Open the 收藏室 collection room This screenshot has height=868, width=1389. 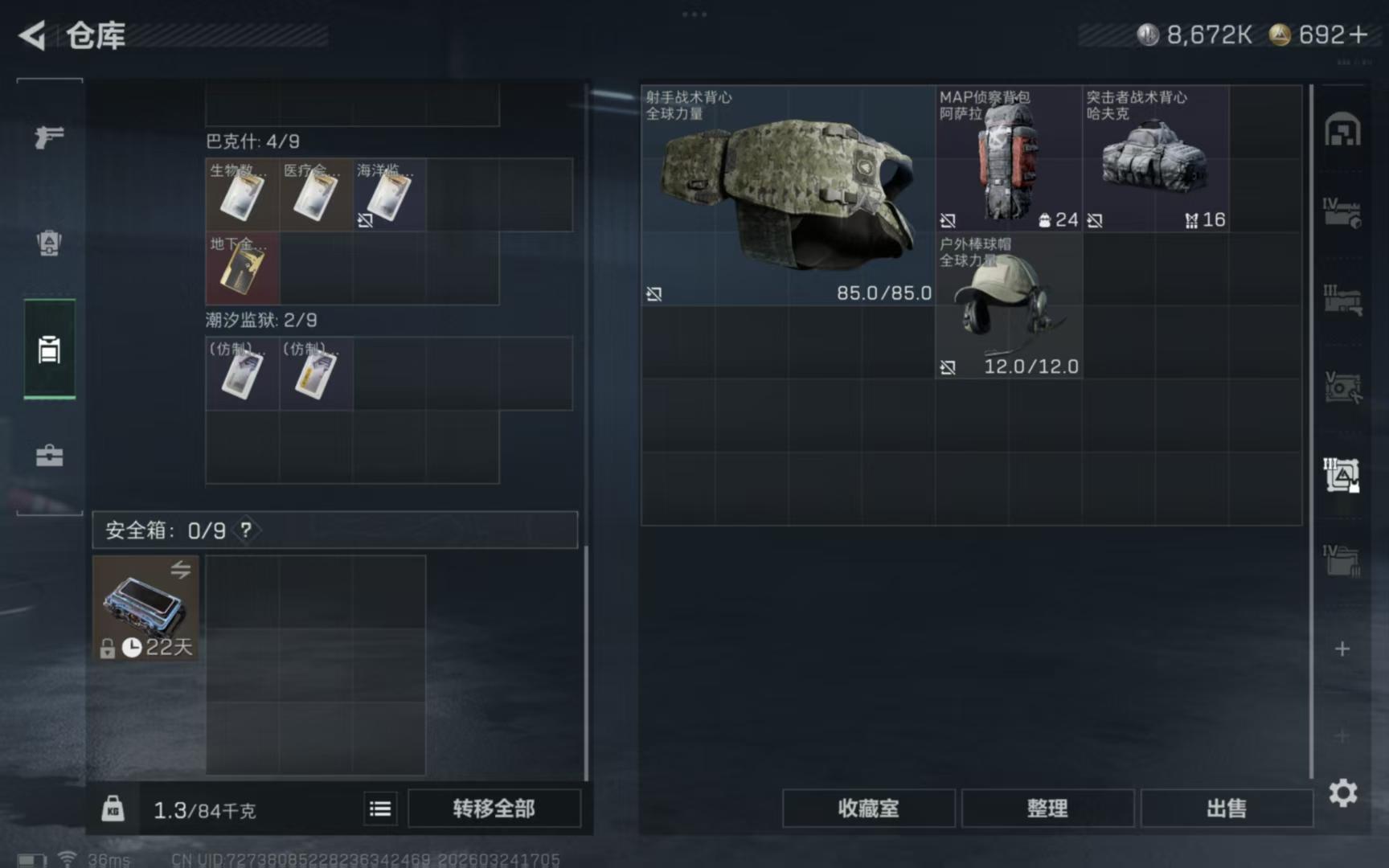tap(868, 809)
